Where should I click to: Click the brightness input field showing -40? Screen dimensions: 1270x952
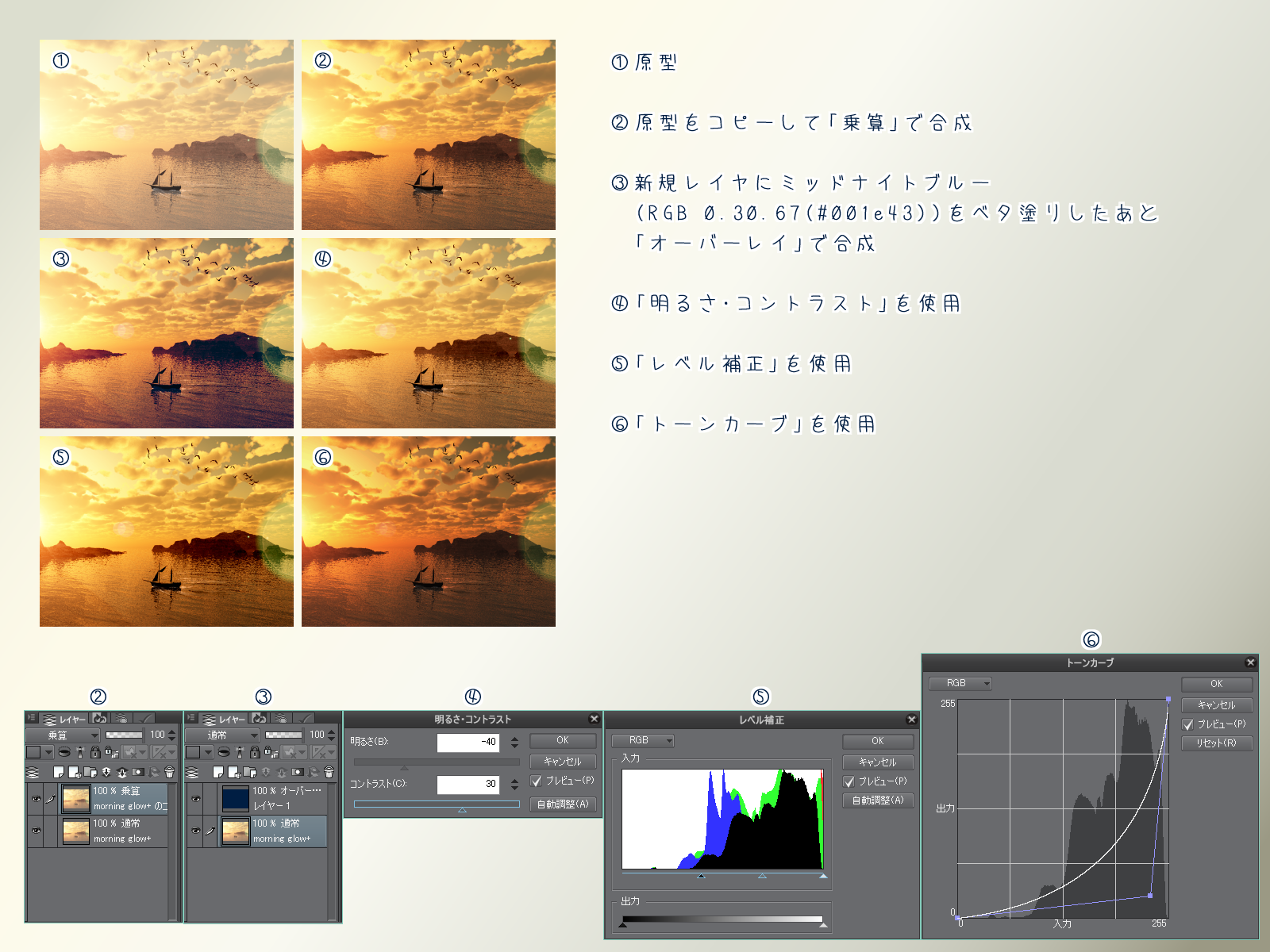click(x=468, y=742)
